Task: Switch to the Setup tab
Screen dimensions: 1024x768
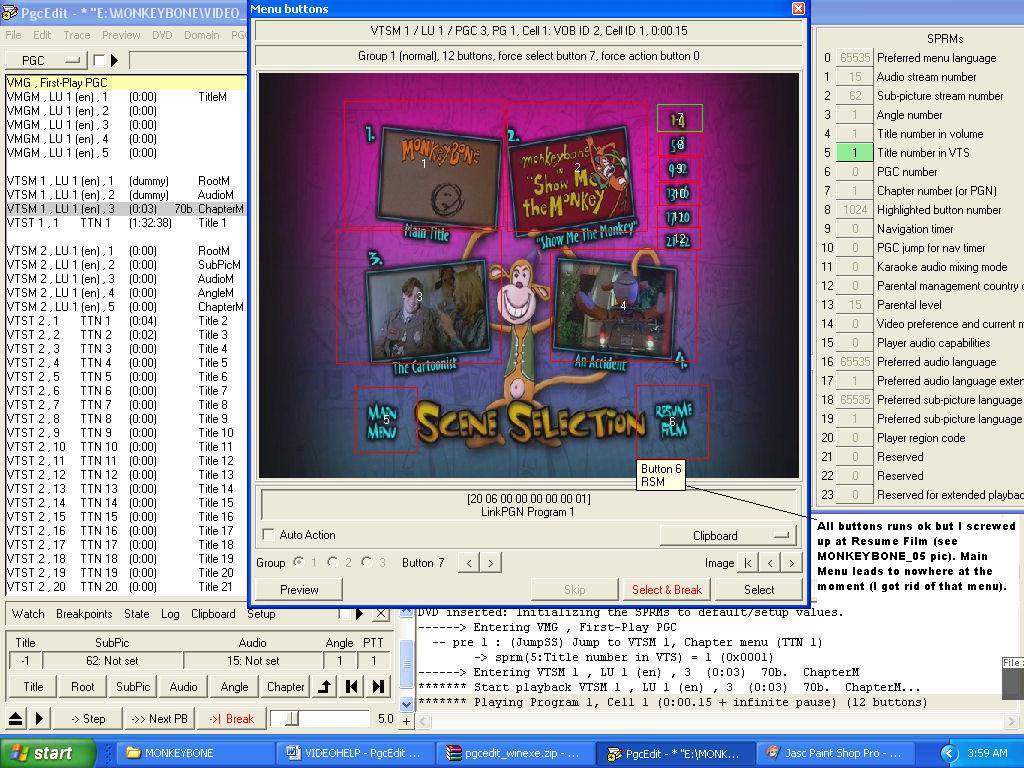Action: click(x=261, y=614)
